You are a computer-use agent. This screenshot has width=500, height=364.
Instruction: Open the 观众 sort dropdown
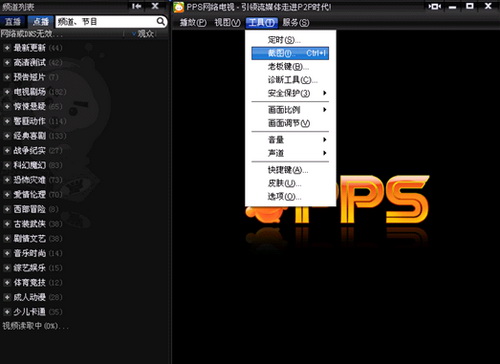click(x=143, y=34)
